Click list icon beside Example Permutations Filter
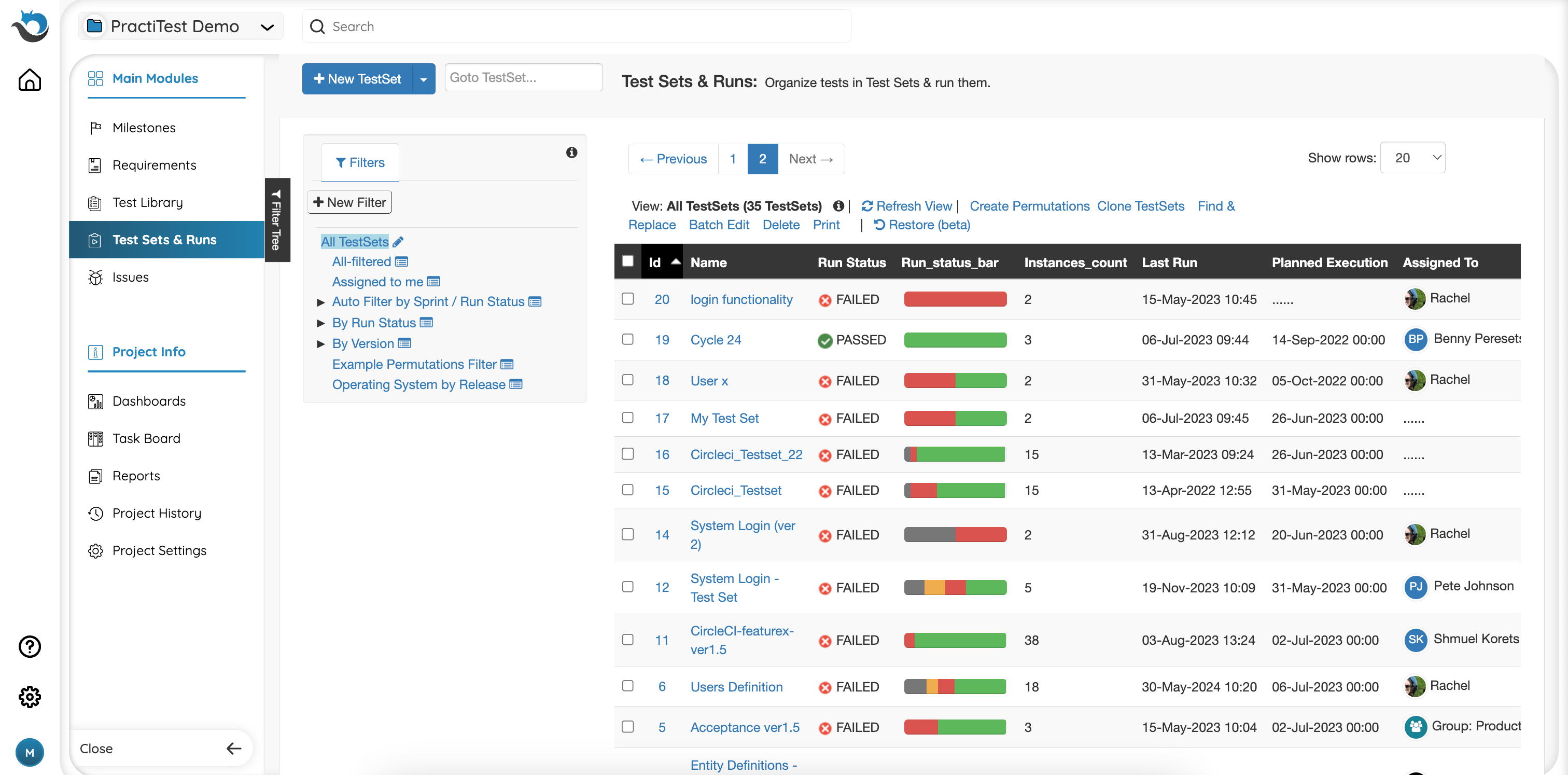The width and height of the screenshot is (1568, 775). [507, 364]
